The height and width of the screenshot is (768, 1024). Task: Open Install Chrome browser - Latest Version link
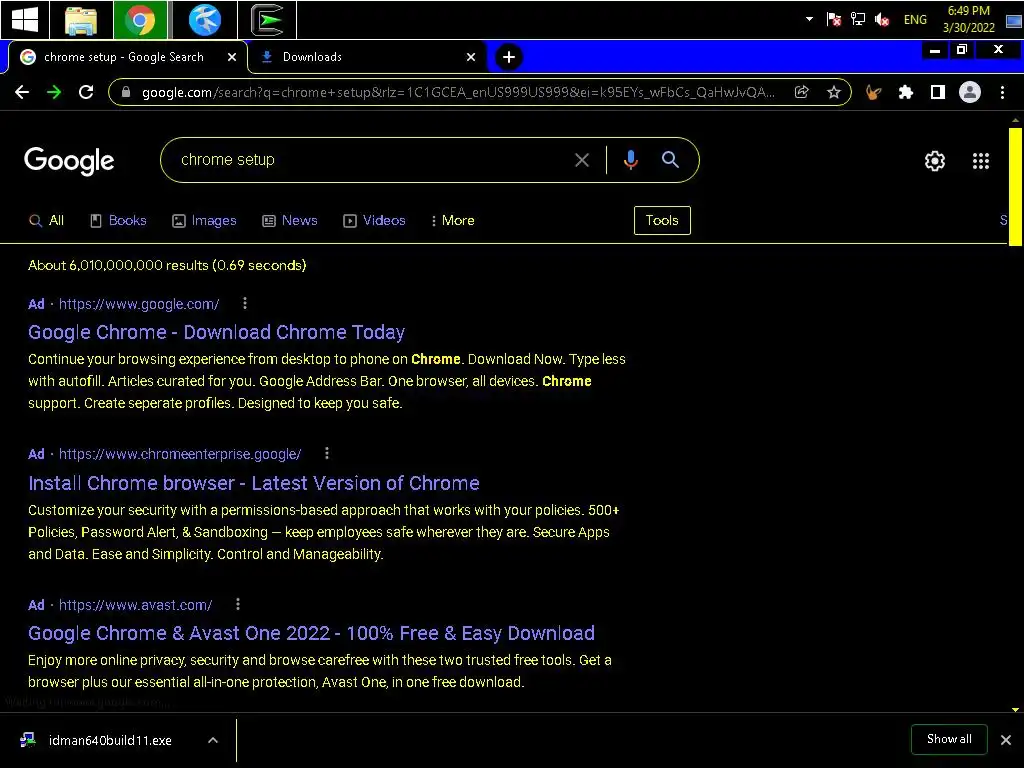[253, 483]
